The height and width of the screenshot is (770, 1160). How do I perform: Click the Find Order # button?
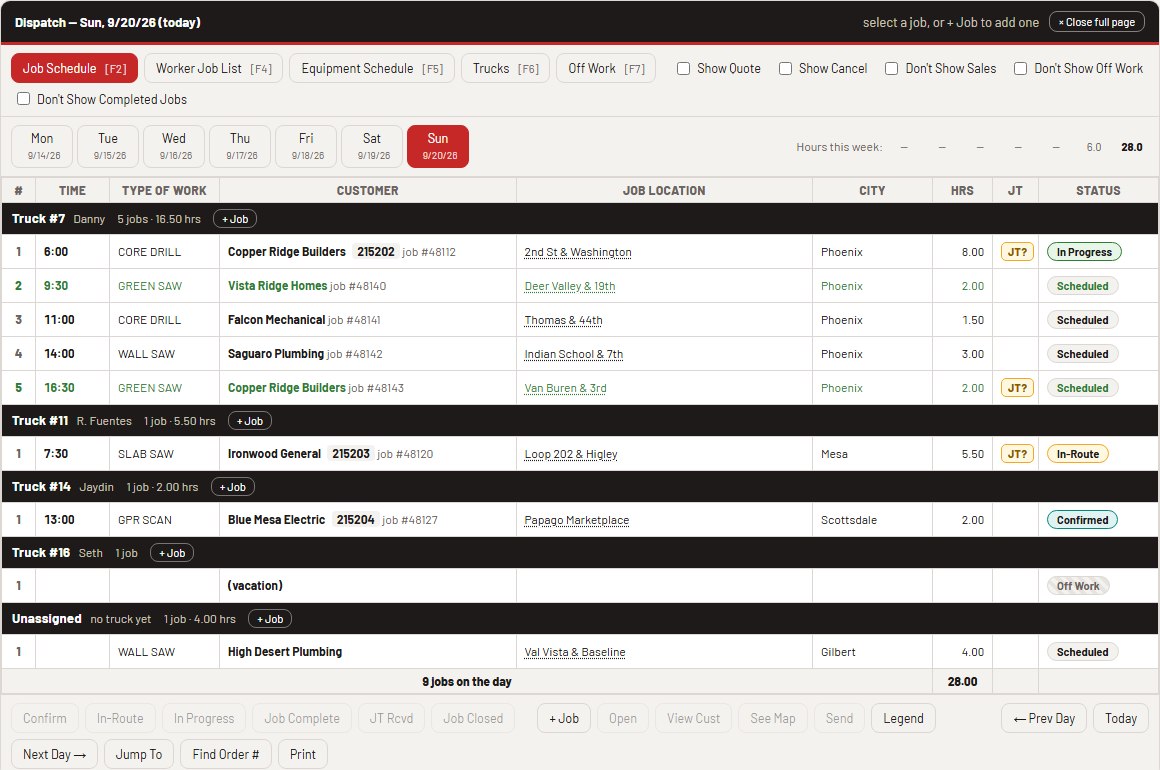tap(226, 754)
